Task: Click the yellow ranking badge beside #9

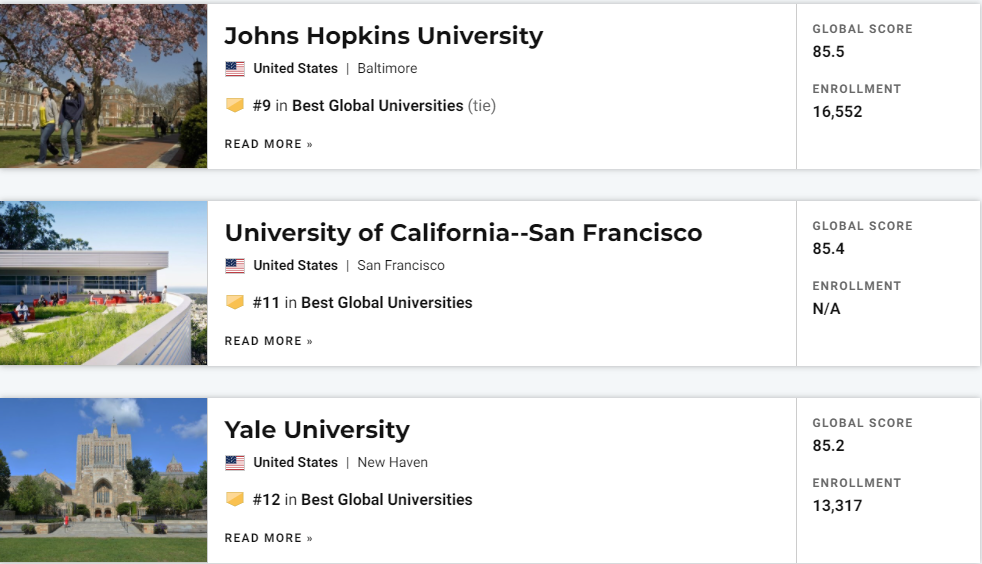Action: pos(235,105)
